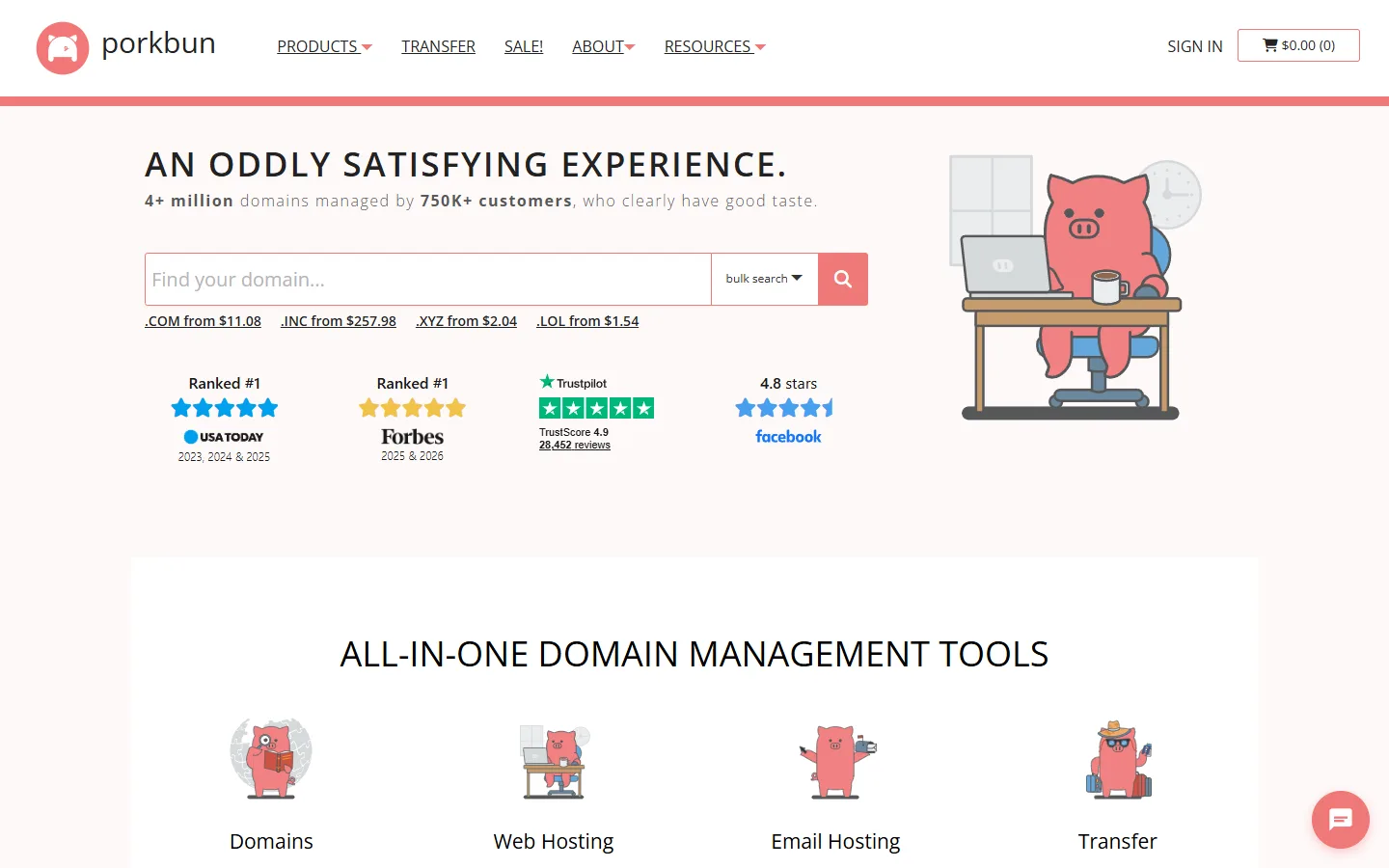The height and width of the screenshot is (868, 1389).
Task: Go to the Transfer menu item
Action: 438,46
